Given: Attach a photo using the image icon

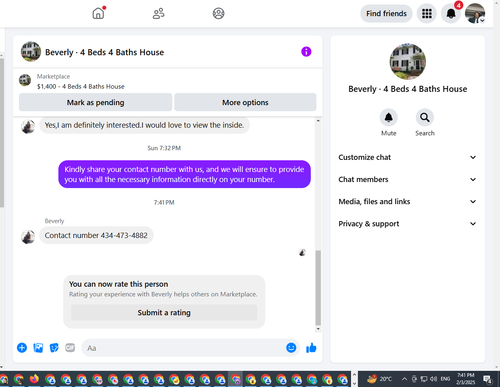Looking at the screenshot, I should (x=38, y=348).
